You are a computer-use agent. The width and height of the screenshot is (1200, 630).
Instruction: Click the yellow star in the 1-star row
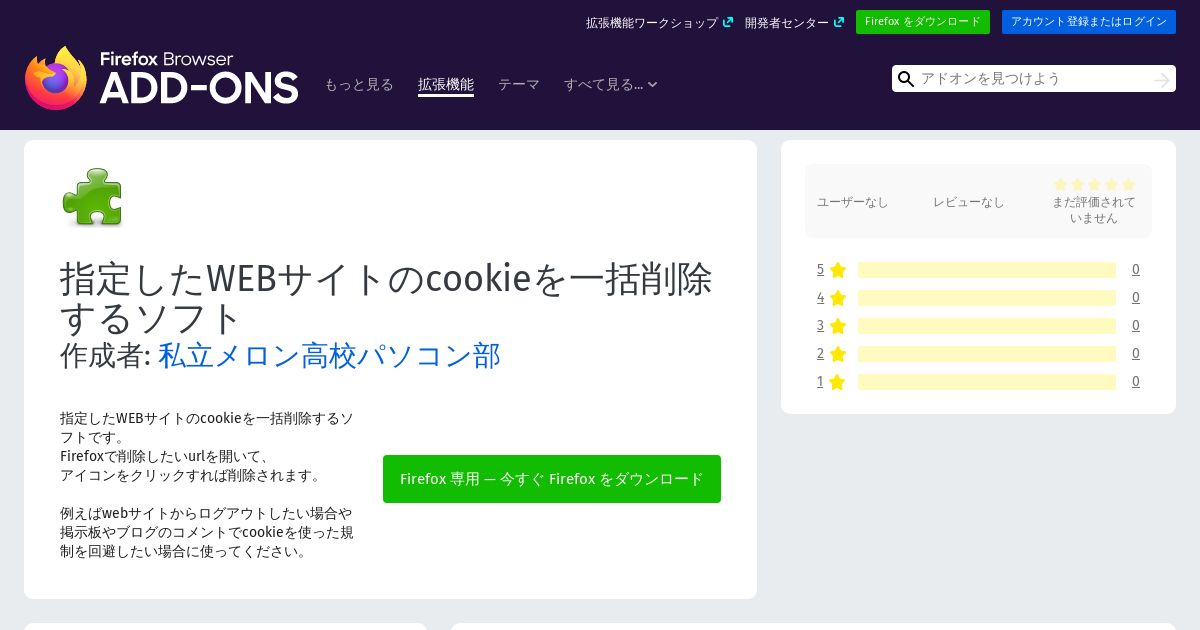coord(838,382)
